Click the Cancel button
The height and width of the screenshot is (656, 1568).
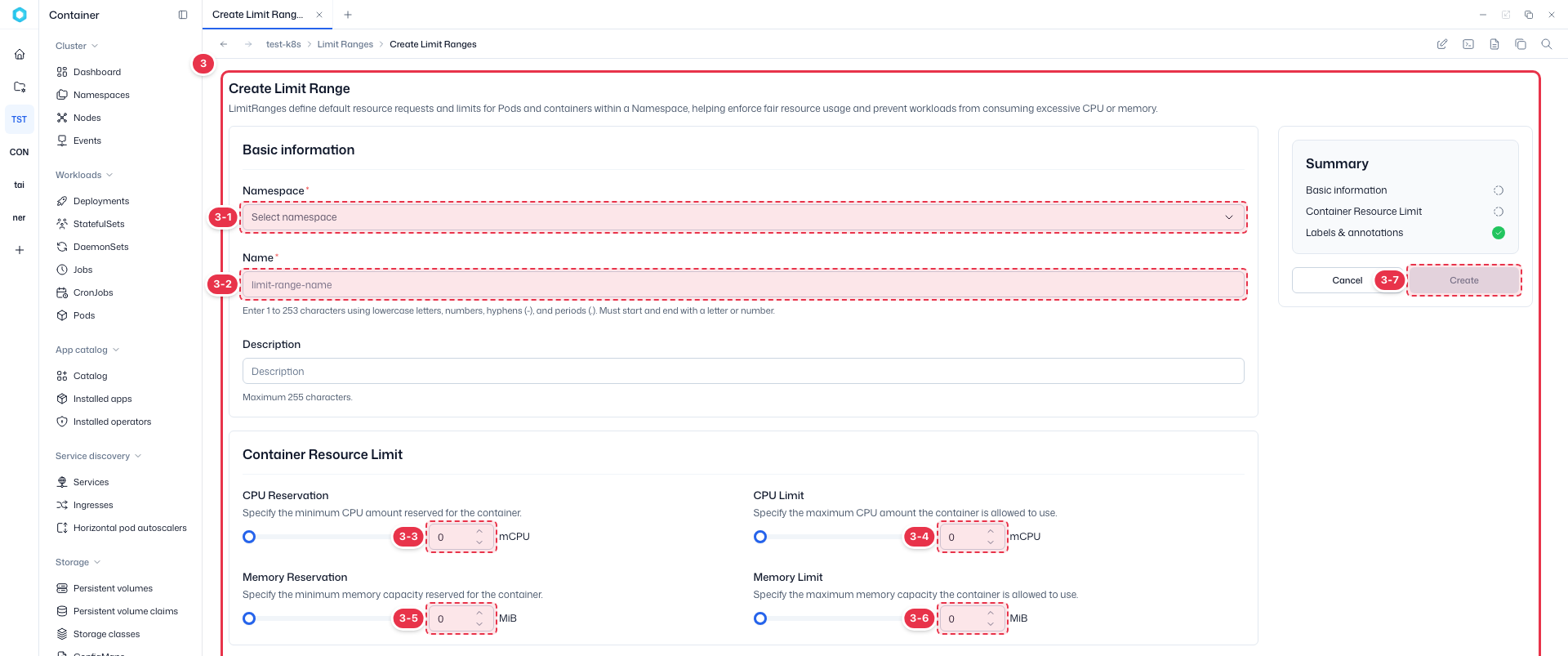(1347, 280)
